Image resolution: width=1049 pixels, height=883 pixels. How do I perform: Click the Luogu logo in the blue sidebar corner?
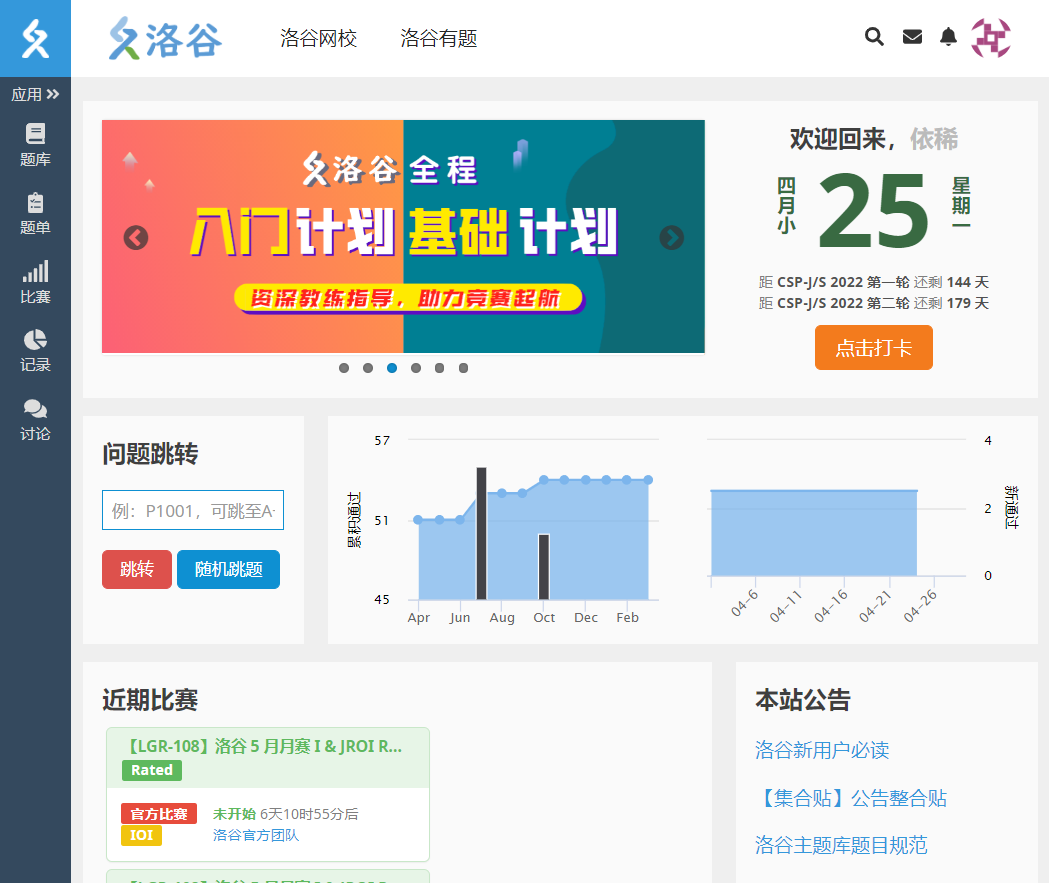[35, 38]
